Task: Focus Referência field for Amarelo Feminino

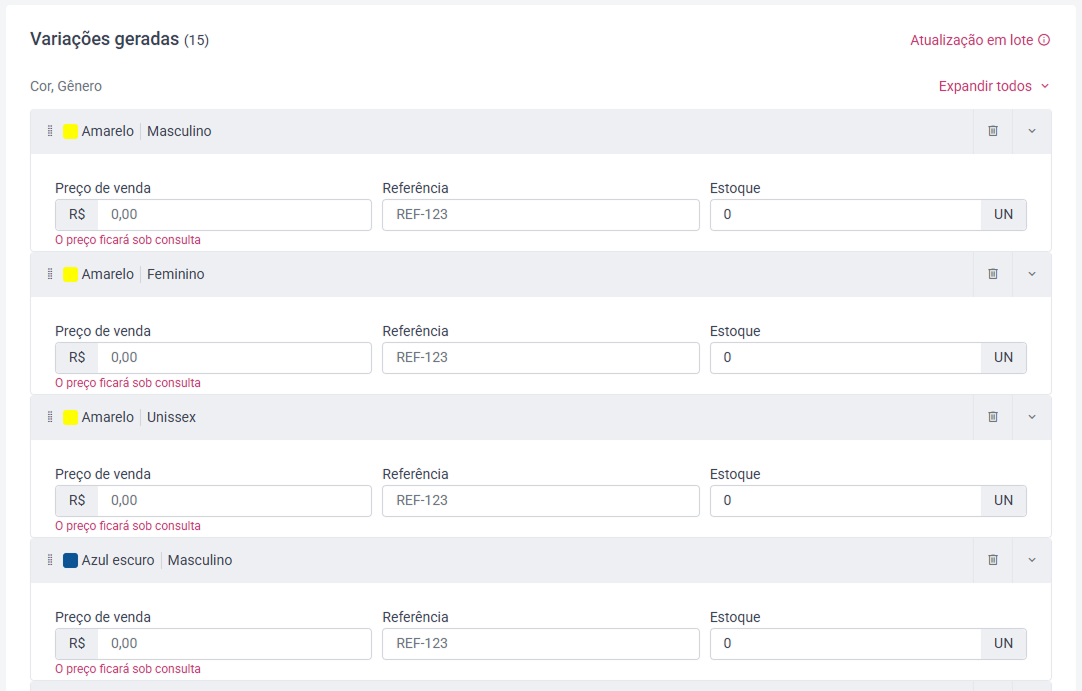Action: (x=541, y=358)
